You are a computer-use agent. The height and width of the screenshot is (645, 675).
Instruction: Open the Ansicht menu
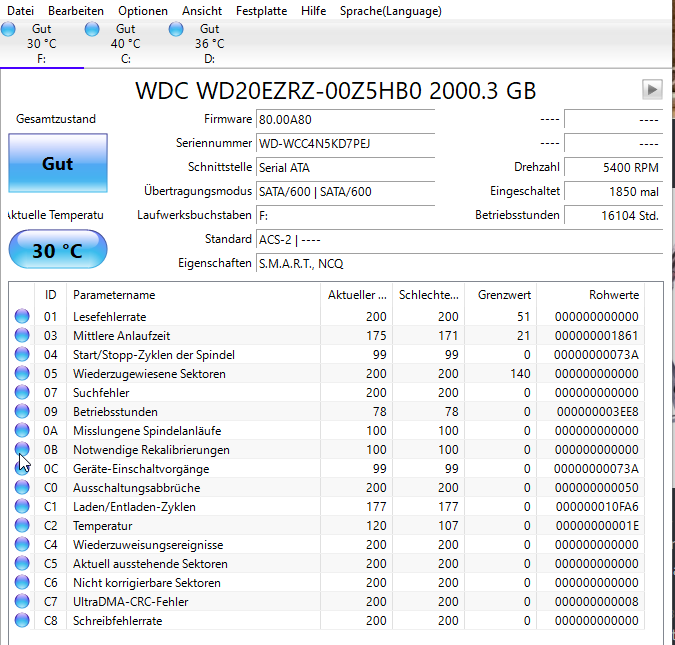[x=202, y=11]
